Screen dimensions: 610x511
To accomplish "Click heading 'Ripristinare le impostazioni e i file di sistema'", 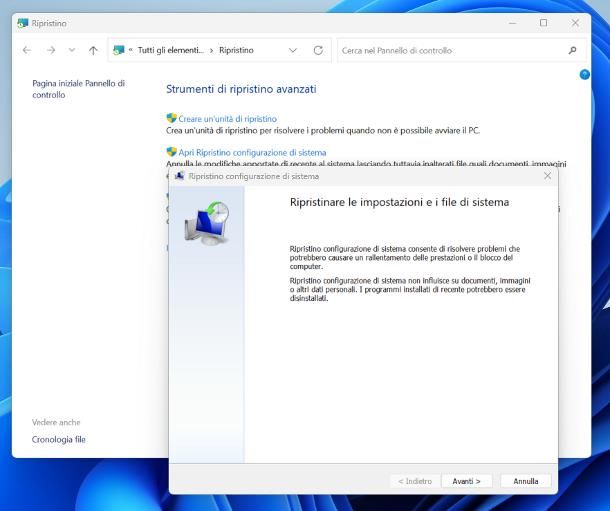I will tap(400, 202).
